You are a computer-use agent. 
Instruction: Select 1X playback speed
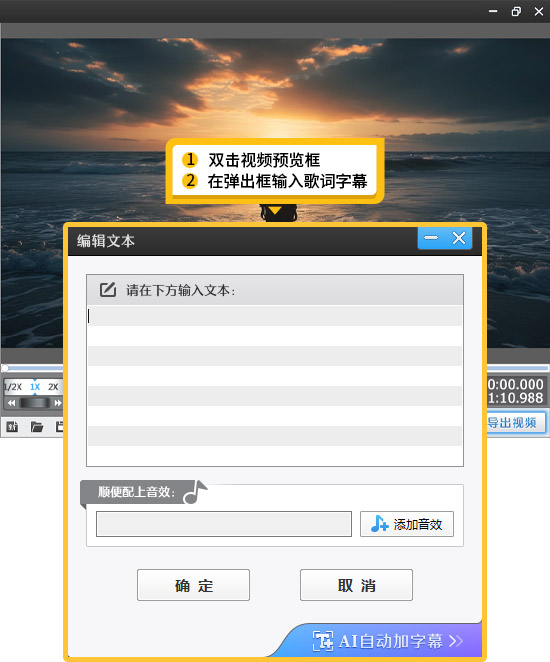tap(35, 387)
